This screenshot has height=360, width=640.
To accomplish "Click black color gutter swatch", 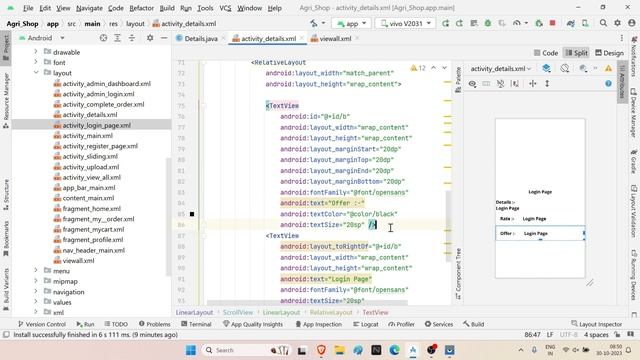I will pos(192,214).
